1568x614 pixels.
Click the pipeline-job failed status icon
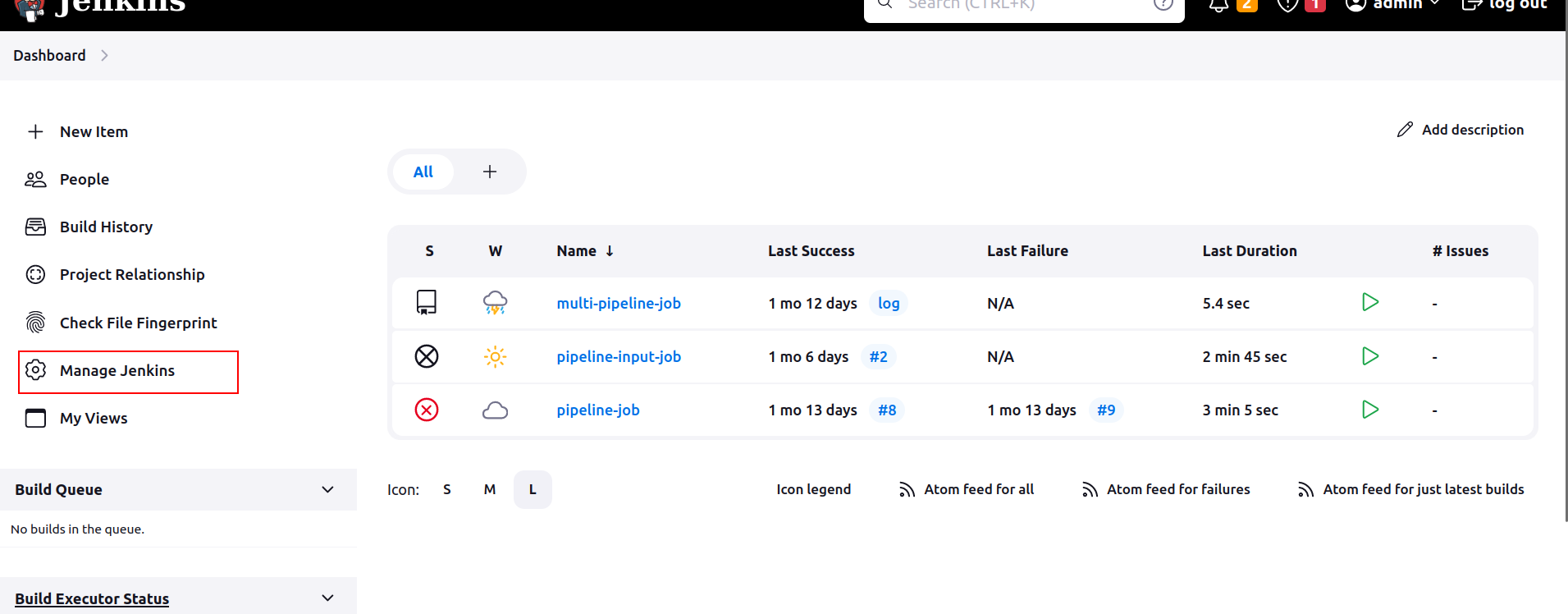click(427, 410)
